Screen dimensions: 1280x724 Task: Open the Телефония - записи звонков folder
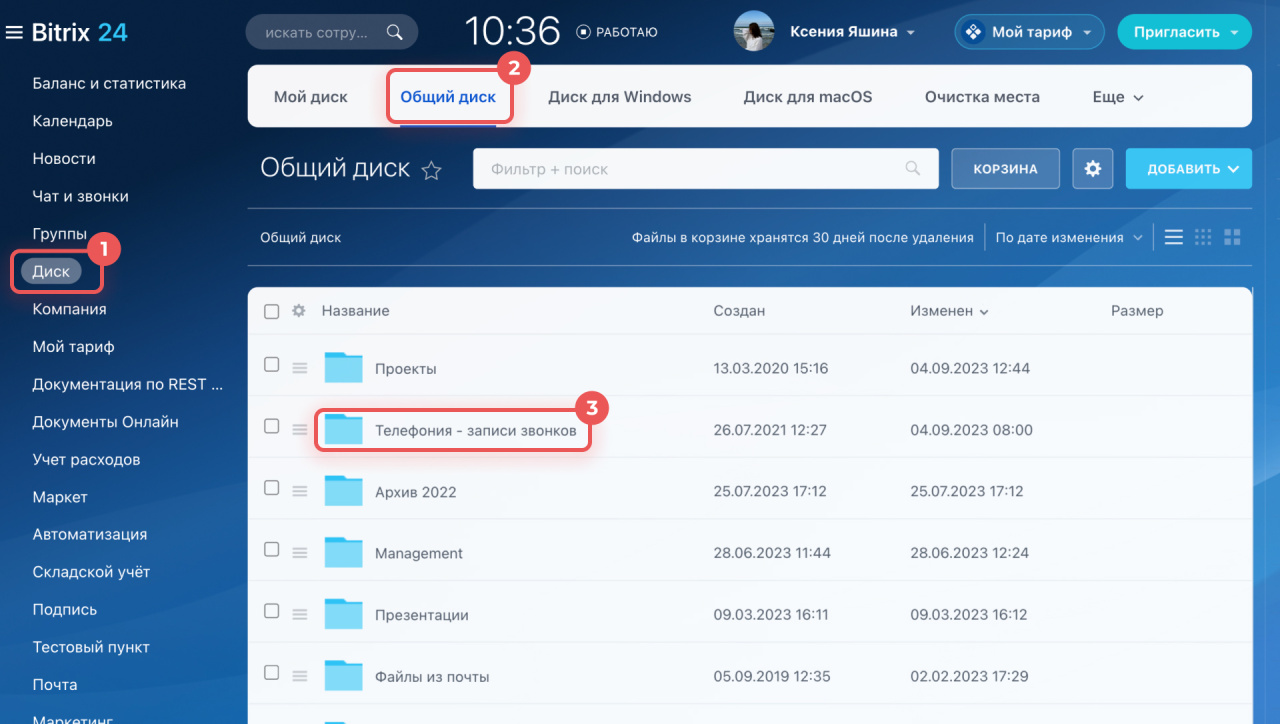pyautogui.click(x=475, y=430)
